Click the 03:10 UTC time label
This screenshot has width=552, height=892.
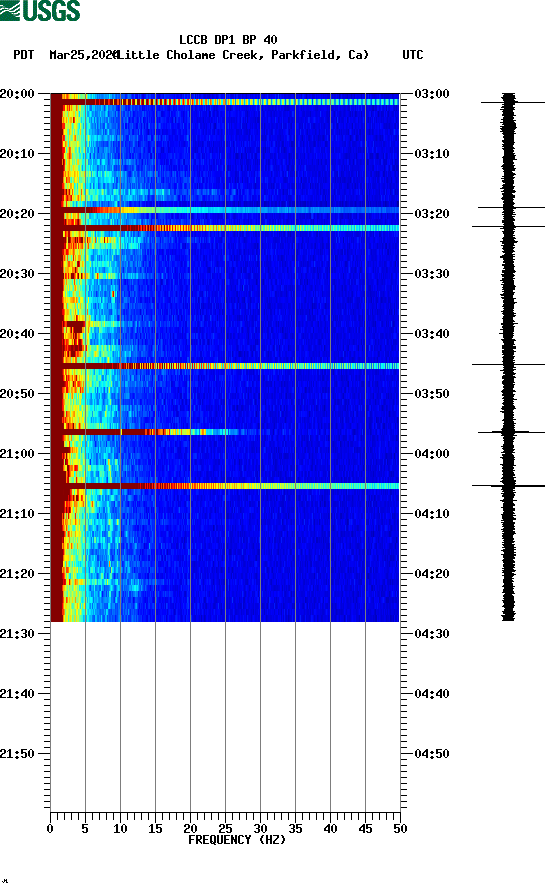pyautogui.click(x=432, y=154)
